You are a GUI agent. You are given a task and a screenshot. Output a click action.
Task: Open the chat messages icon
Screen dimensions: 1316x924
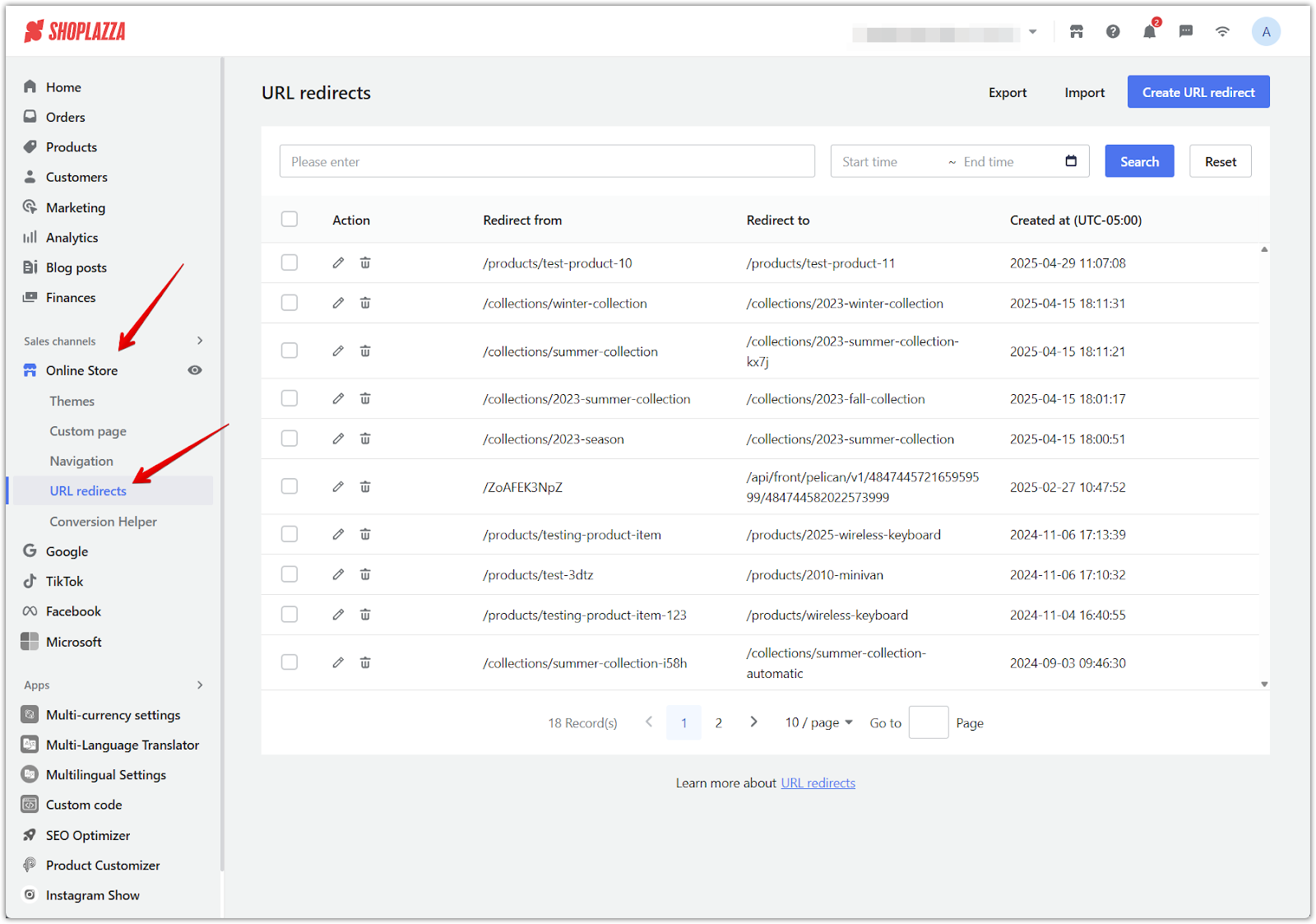click(1185, 32)
